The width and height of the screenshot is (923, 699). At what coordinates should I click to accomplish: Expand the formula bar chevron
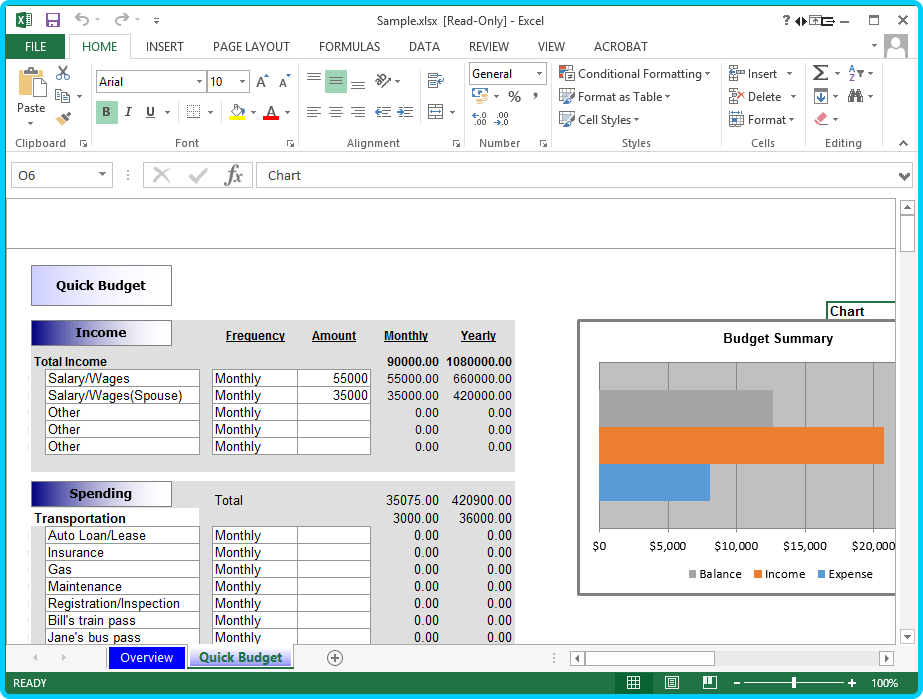click(x=904, y=176)
